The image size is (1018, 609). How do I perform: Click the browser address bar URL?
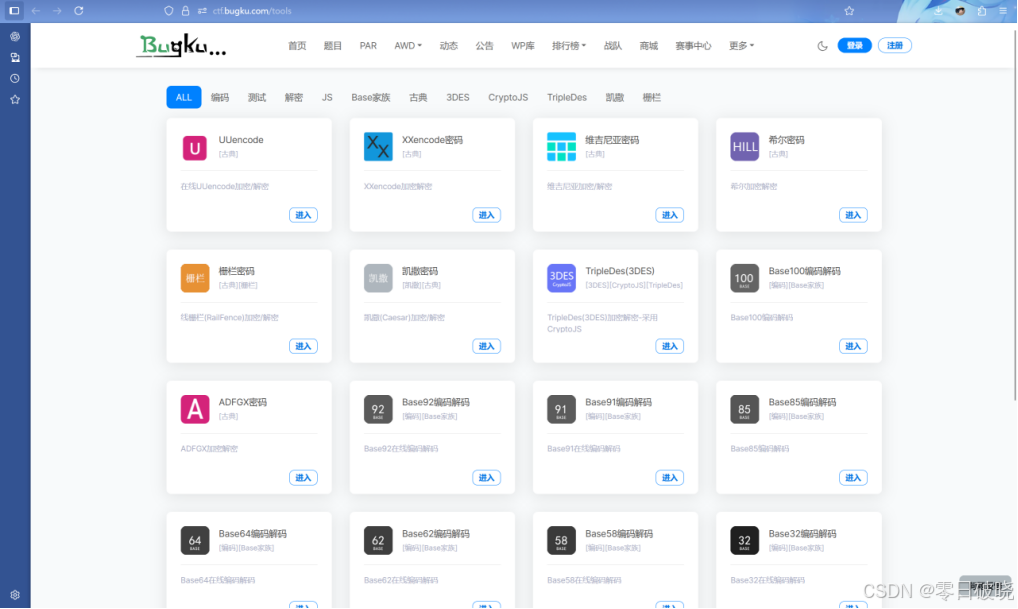coord(252,10)
